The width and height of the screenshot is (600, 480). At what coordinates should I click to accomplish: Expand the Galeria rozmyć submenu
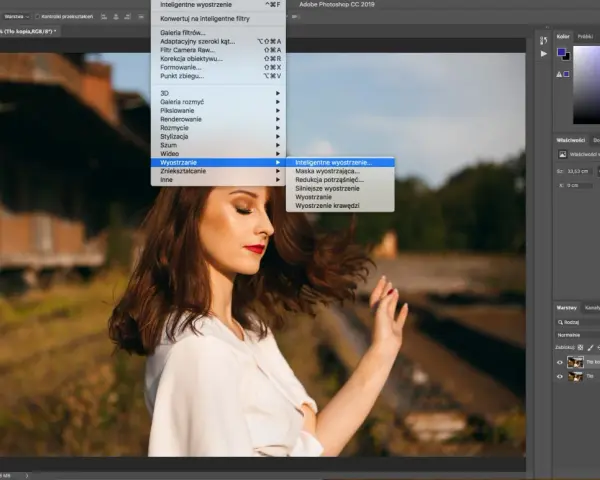tap(218, 102)
